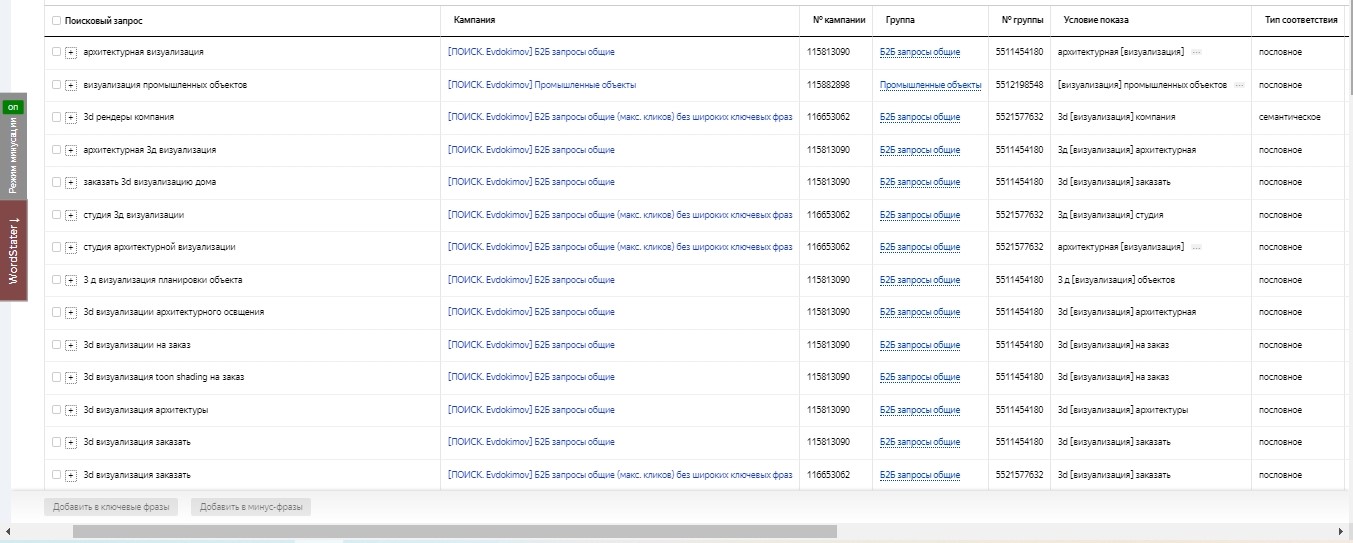Click right arrow of horizontal scrollbar
Image resolution: width=1353 pixels, height=543 pixels.
pos(1344,532)
